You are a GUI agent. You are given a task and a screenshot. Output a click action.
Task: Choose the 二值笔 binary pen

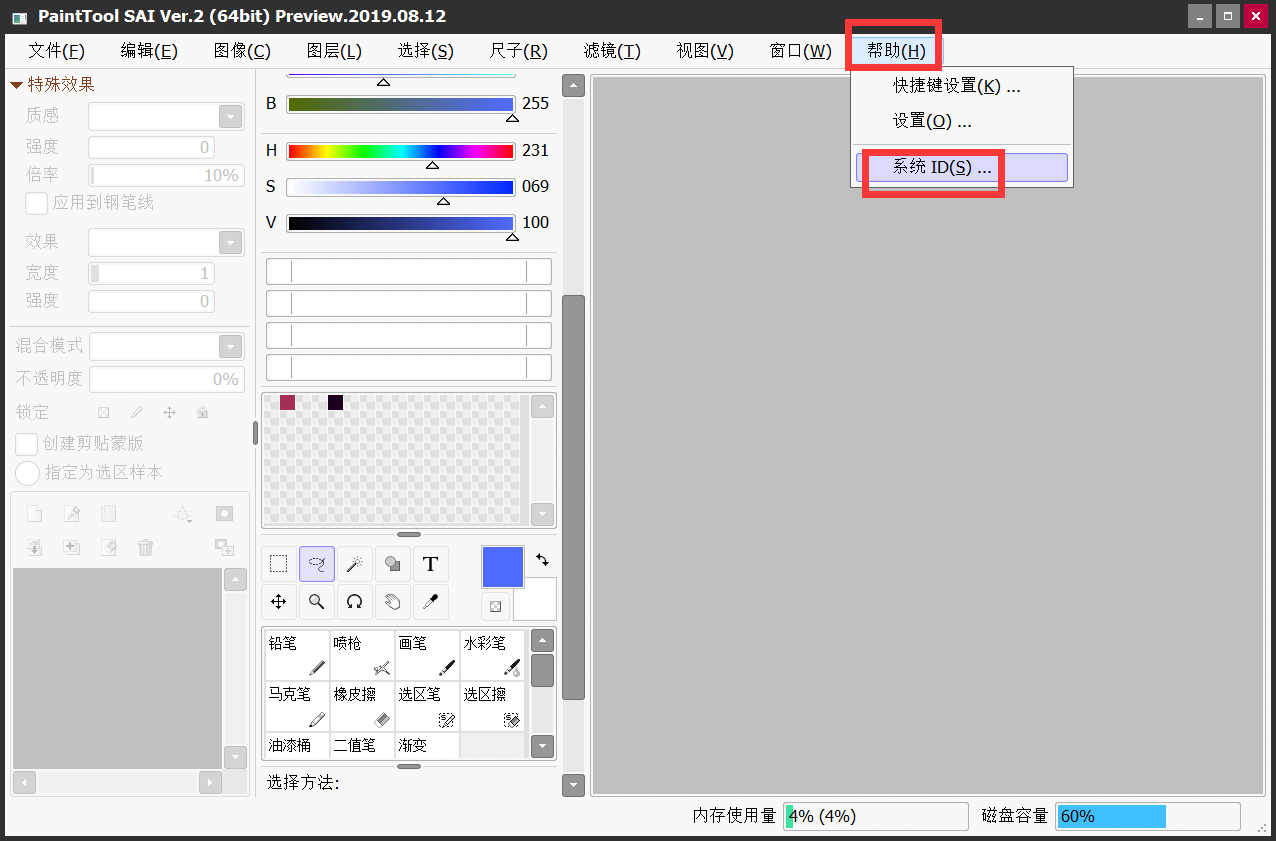(362, 745)
